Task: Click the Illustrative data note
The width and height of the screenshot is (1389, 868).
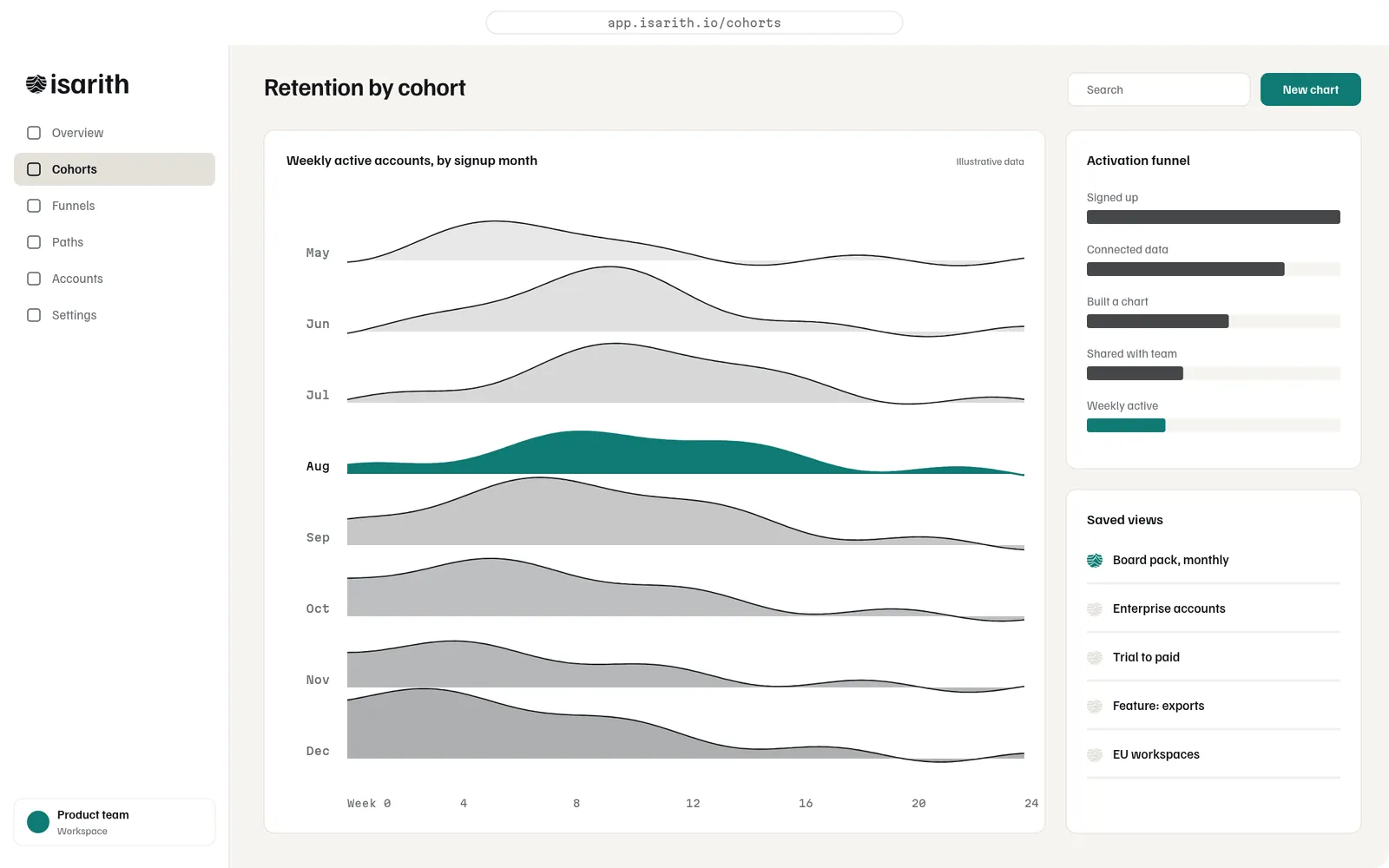Action: click(990, 161)
